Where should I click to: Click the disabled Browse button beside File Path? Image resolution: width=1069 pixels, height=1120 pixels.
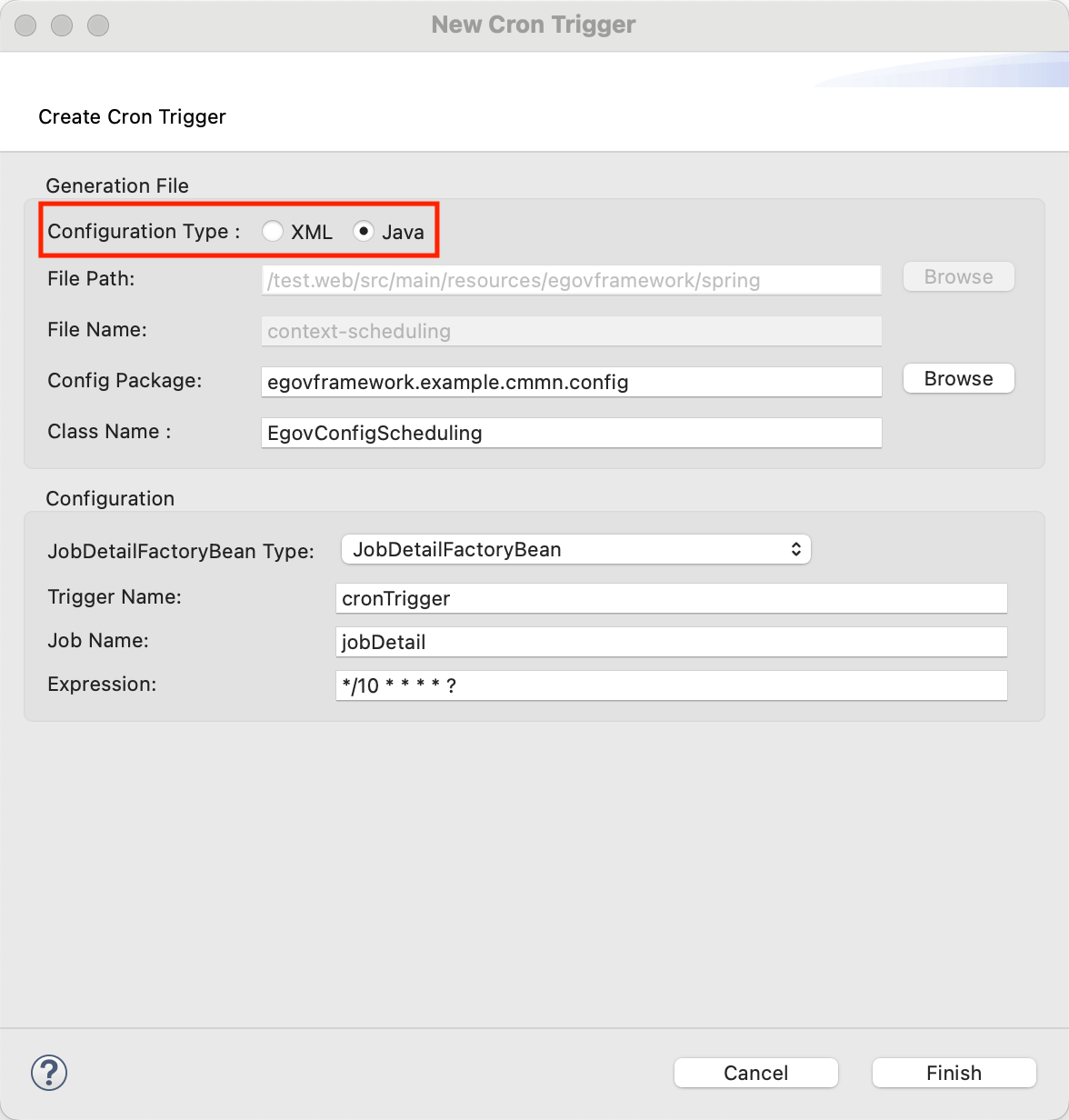point(958,277)
